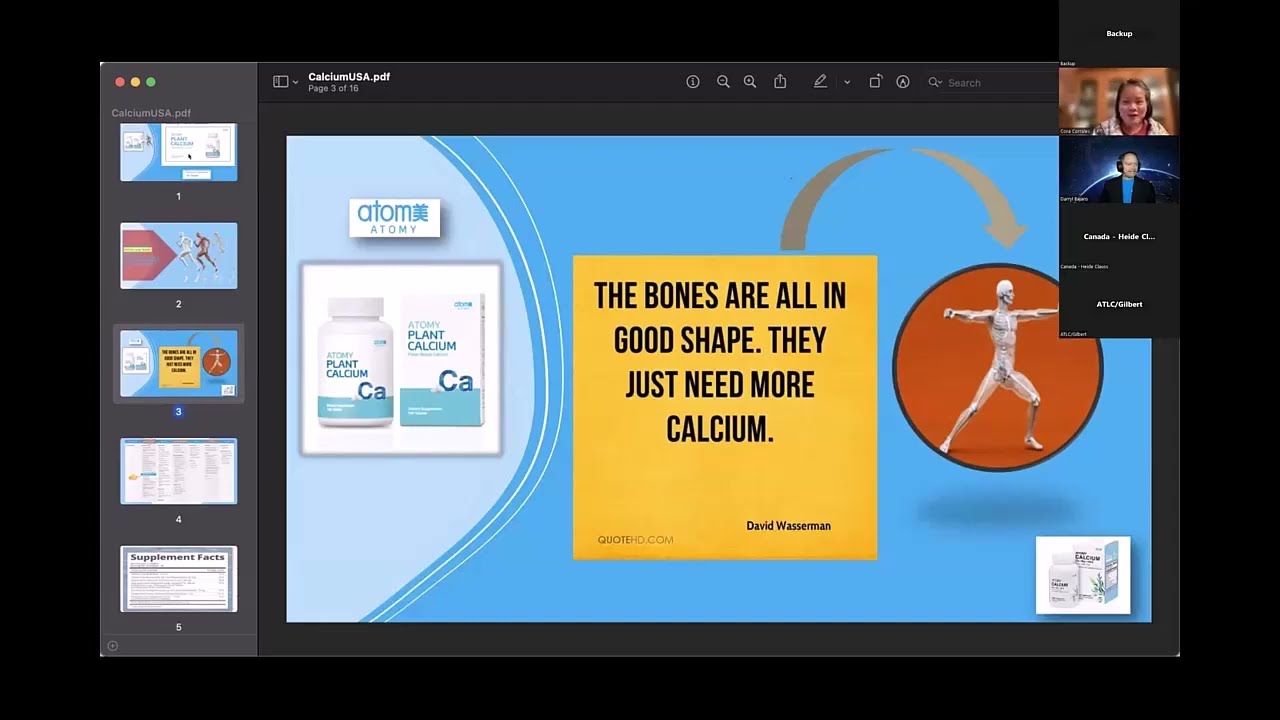Select the Darryl Bajaro video tile
The width and height of the screenshot is (1280, 720).
(x=1119, y=169)
